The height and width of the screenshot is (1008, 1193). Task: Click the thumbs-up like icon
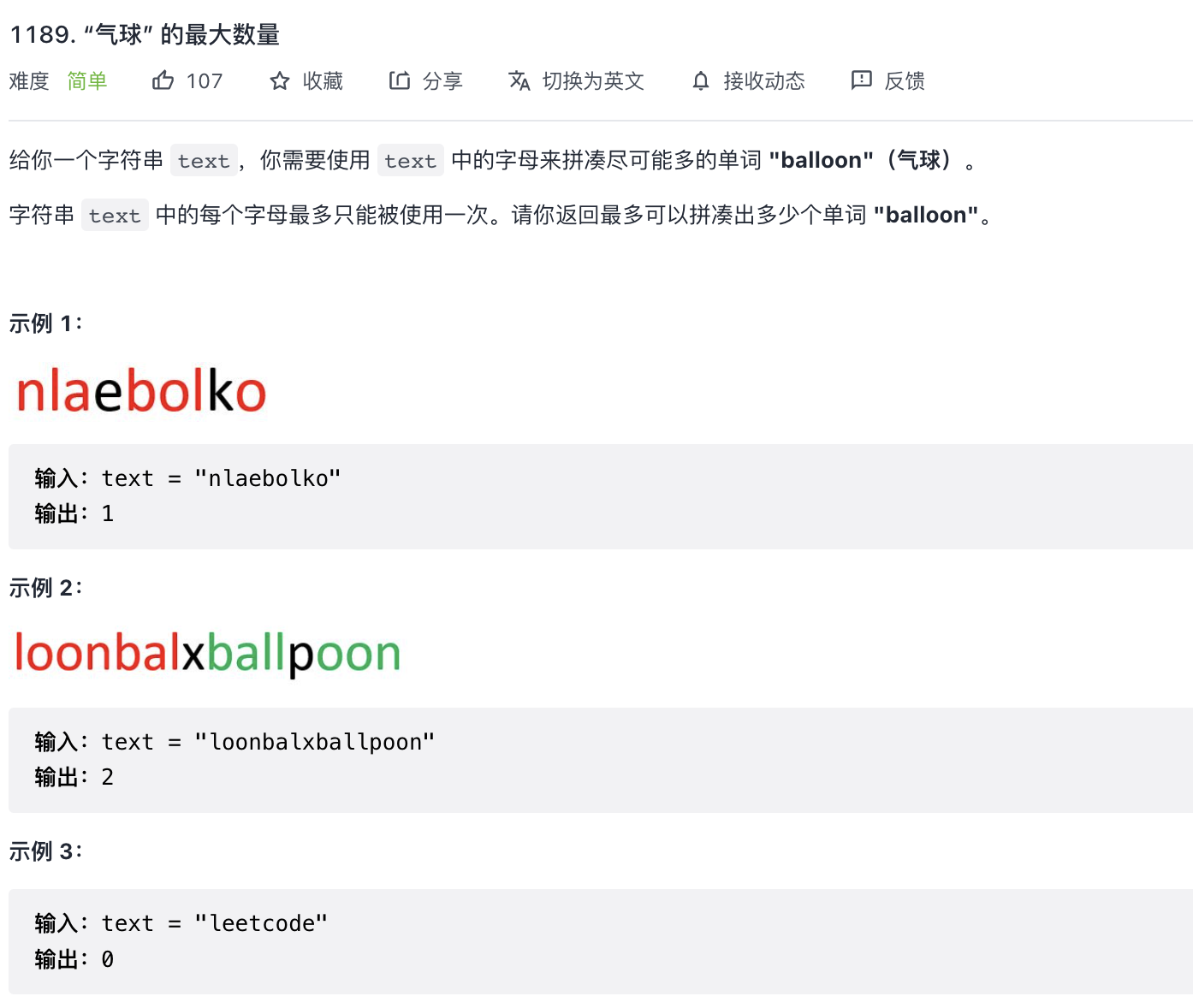[163, 80]
